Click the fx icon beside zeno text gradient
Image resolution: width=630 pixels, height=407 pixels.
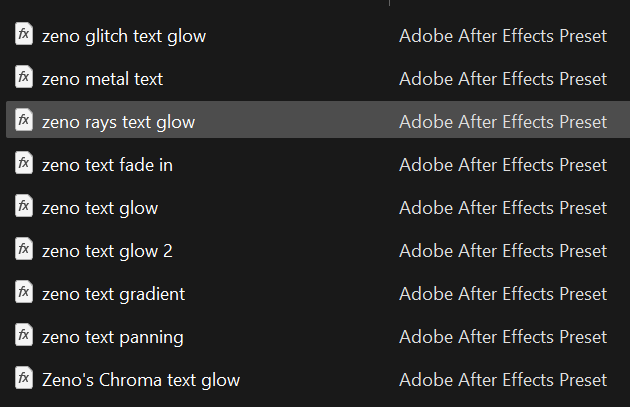(24, 293)
